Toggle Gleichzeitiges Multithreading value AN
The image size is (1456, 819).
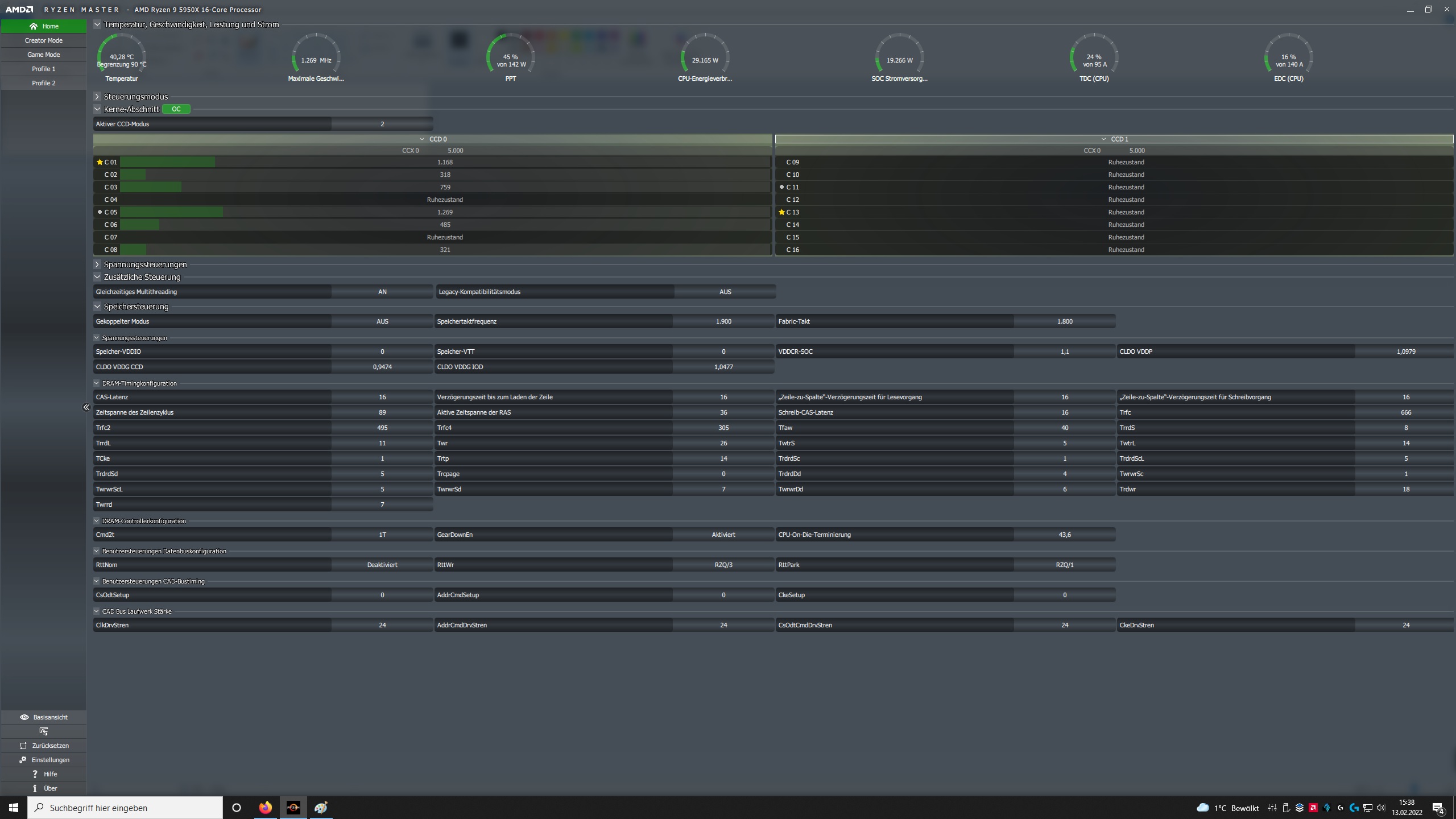tap(382, 292)
